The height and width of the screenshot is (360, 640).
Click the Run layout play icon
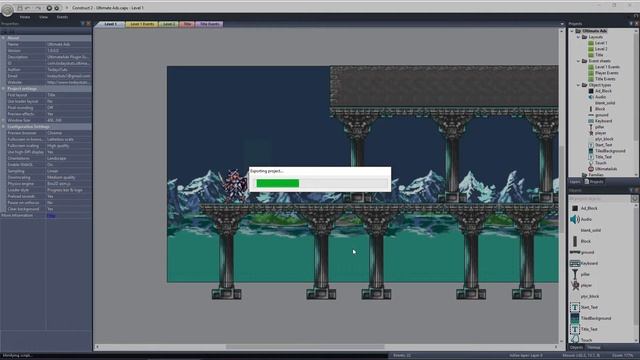pyautogui.click(x=49, y=8)
